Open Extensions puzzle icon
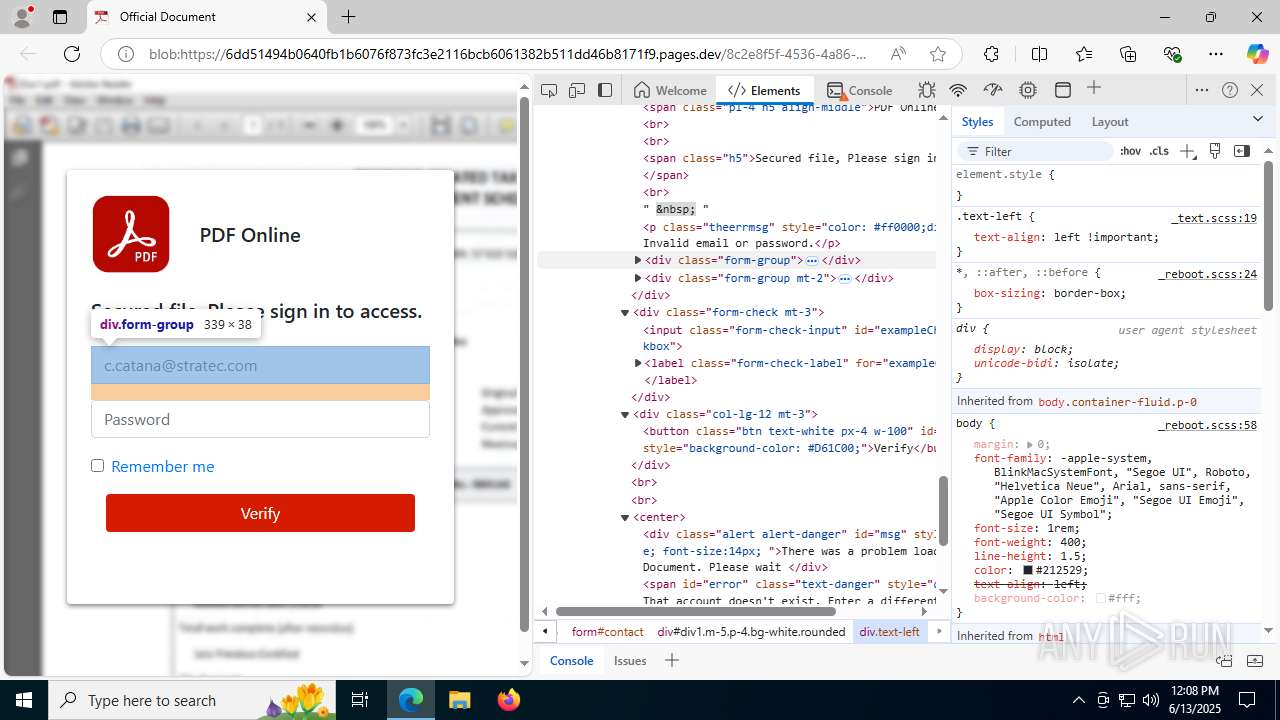This screenshot has height=720, width=1280. click(991, 54)
